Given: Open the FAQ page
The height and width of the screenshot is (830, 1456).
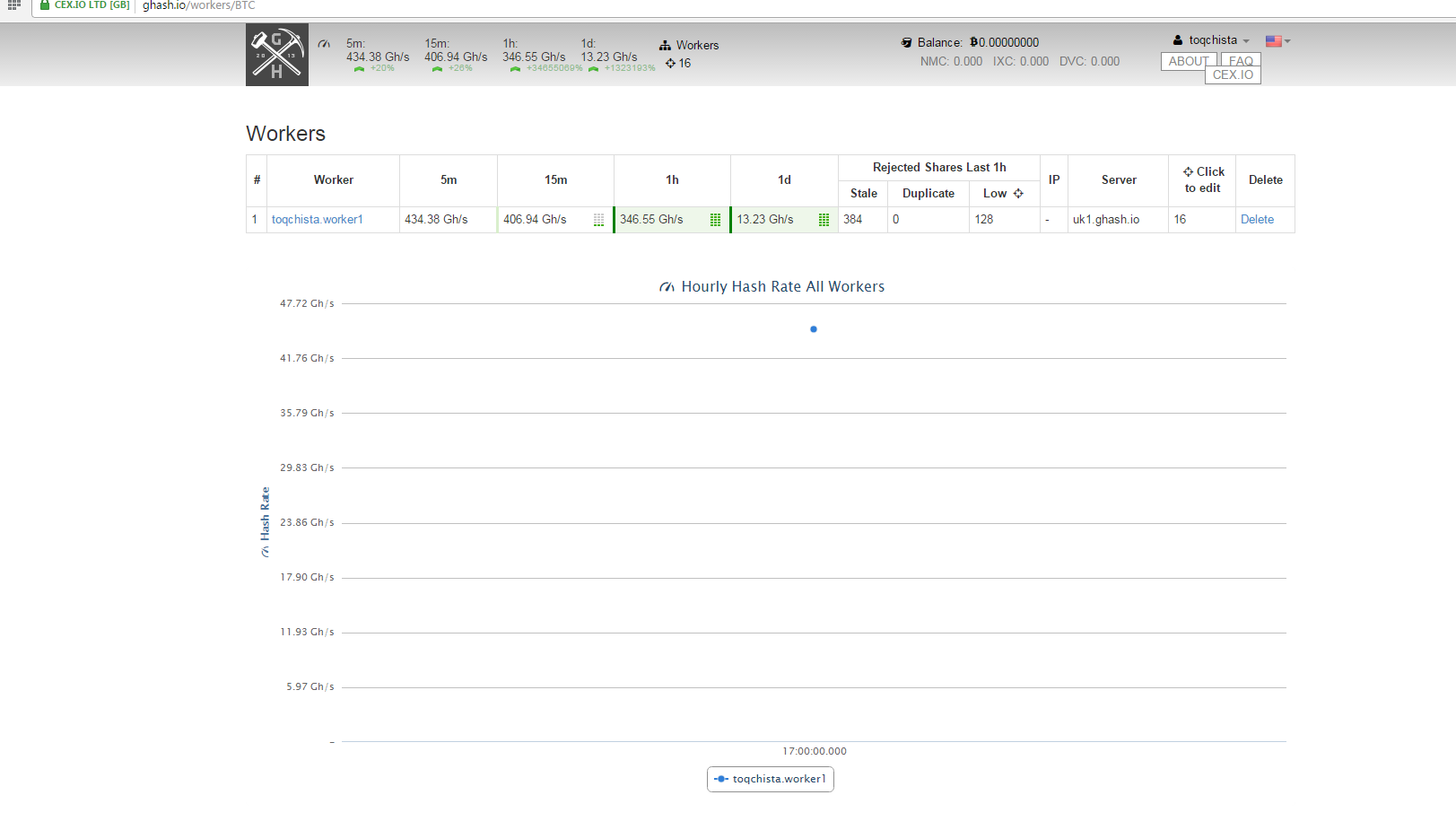Looking at the screenshot, I should pyautogui.click(x=1241, y=61).
